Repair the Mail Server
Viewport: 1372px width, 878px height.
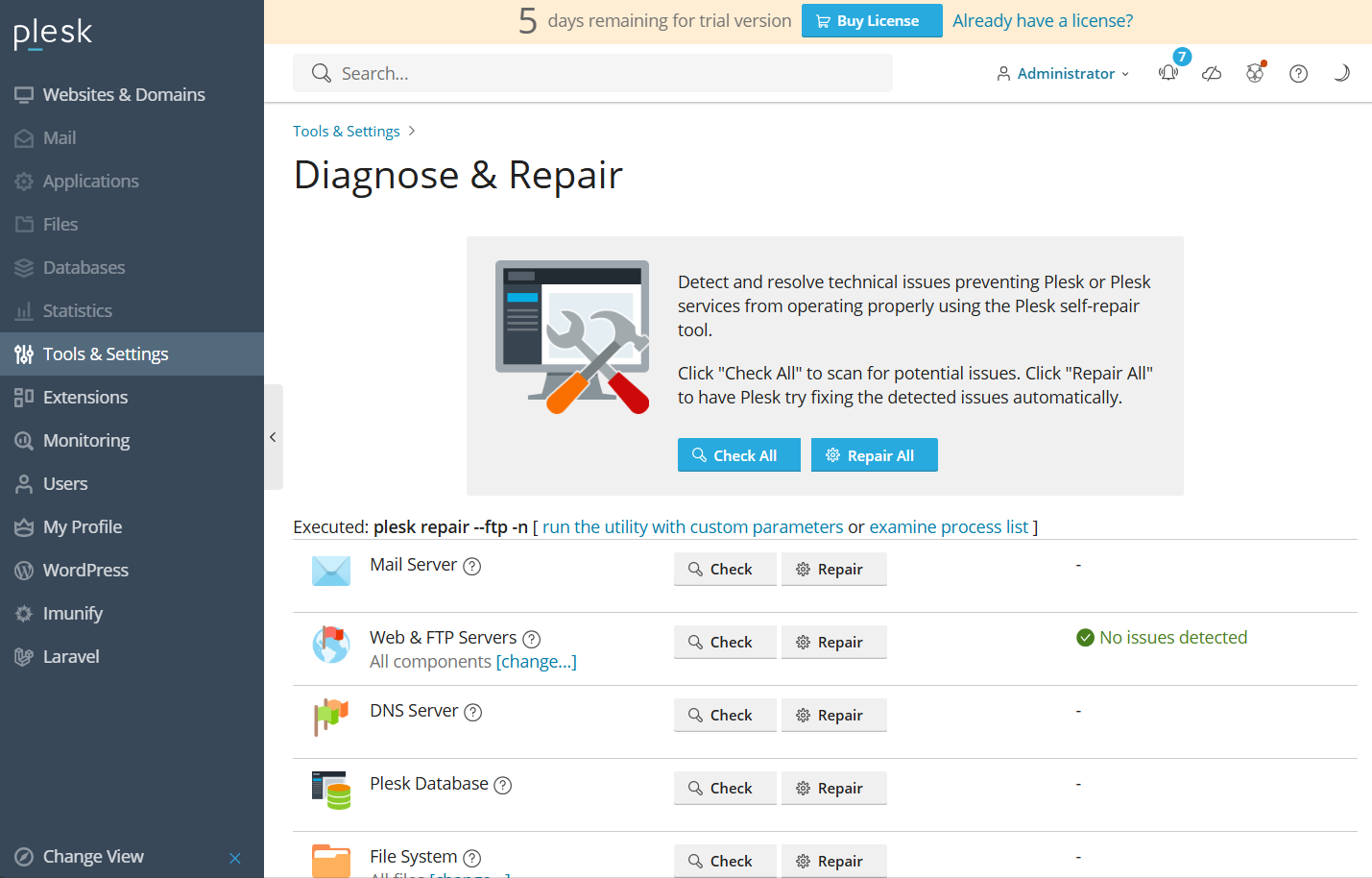point(834,569)
